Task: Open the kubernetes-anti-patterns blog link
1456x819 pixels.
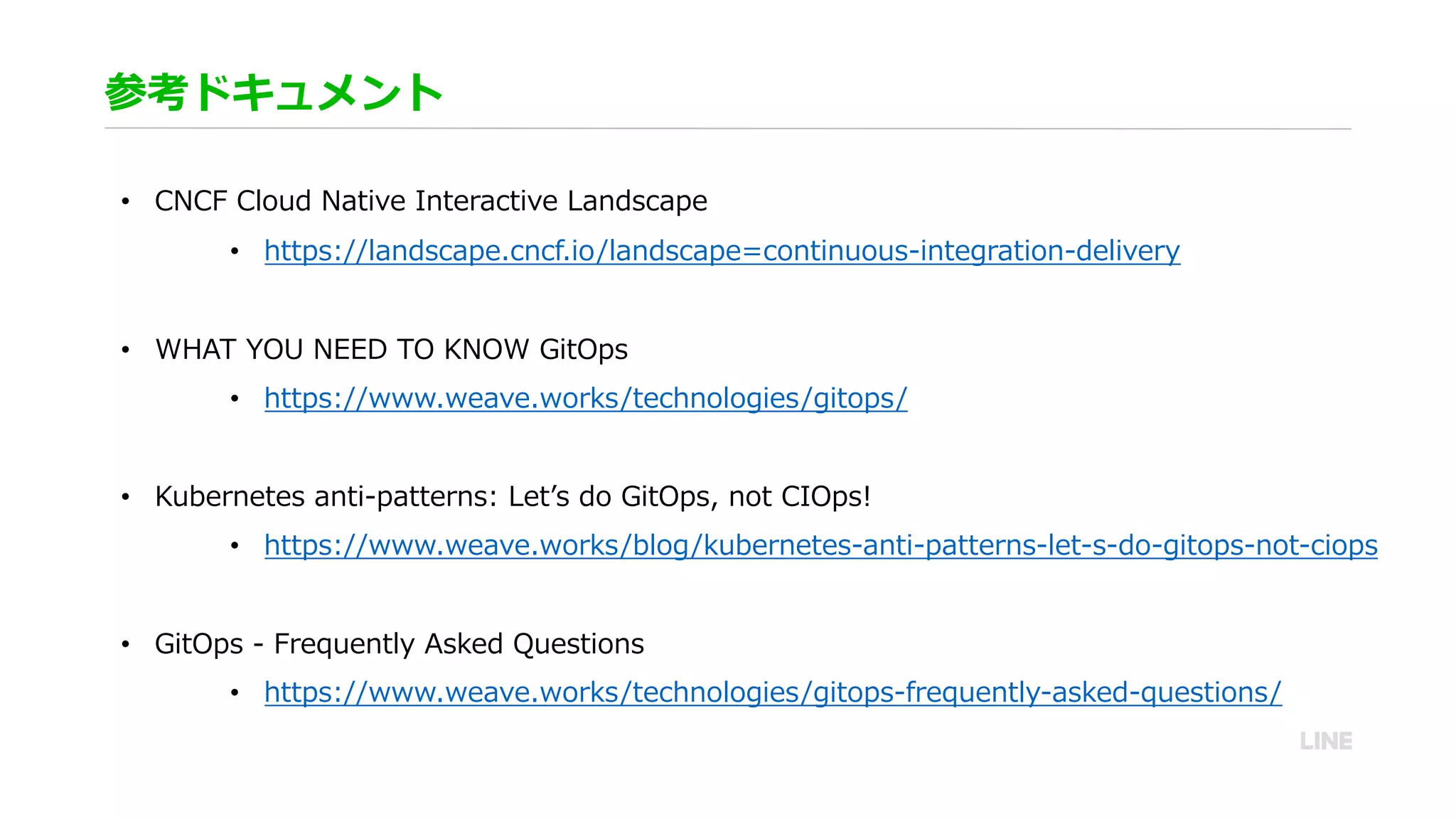Action: click(x=820, y=545)
